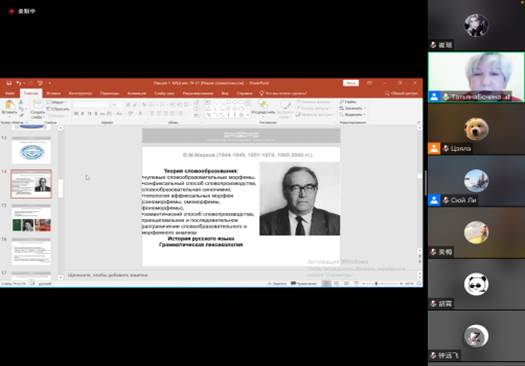
Task: Click the Общий доступ share button
Action: coord(401,93)
